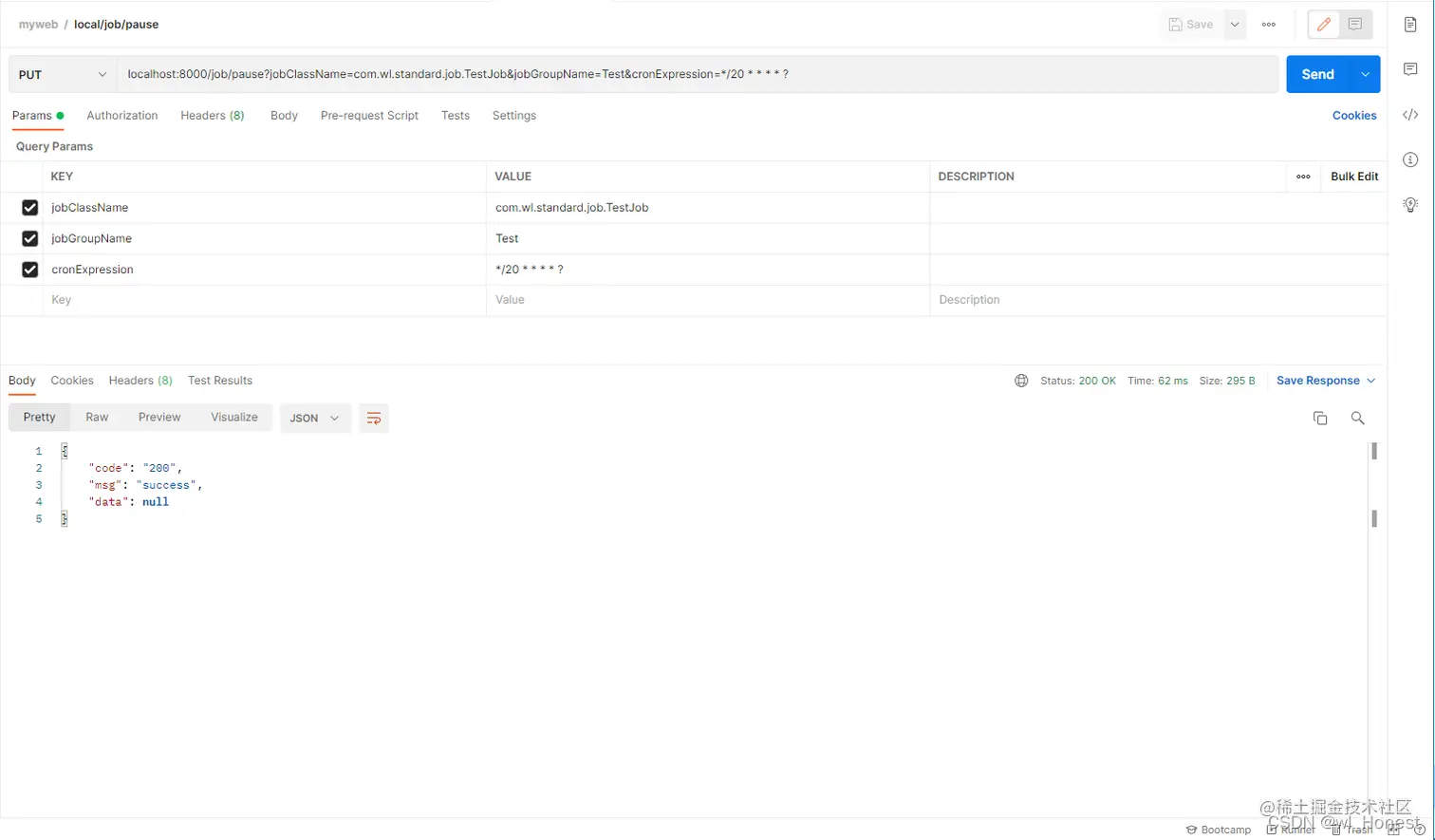
Task: Click the empty Key input field
Action: (264, 300)
